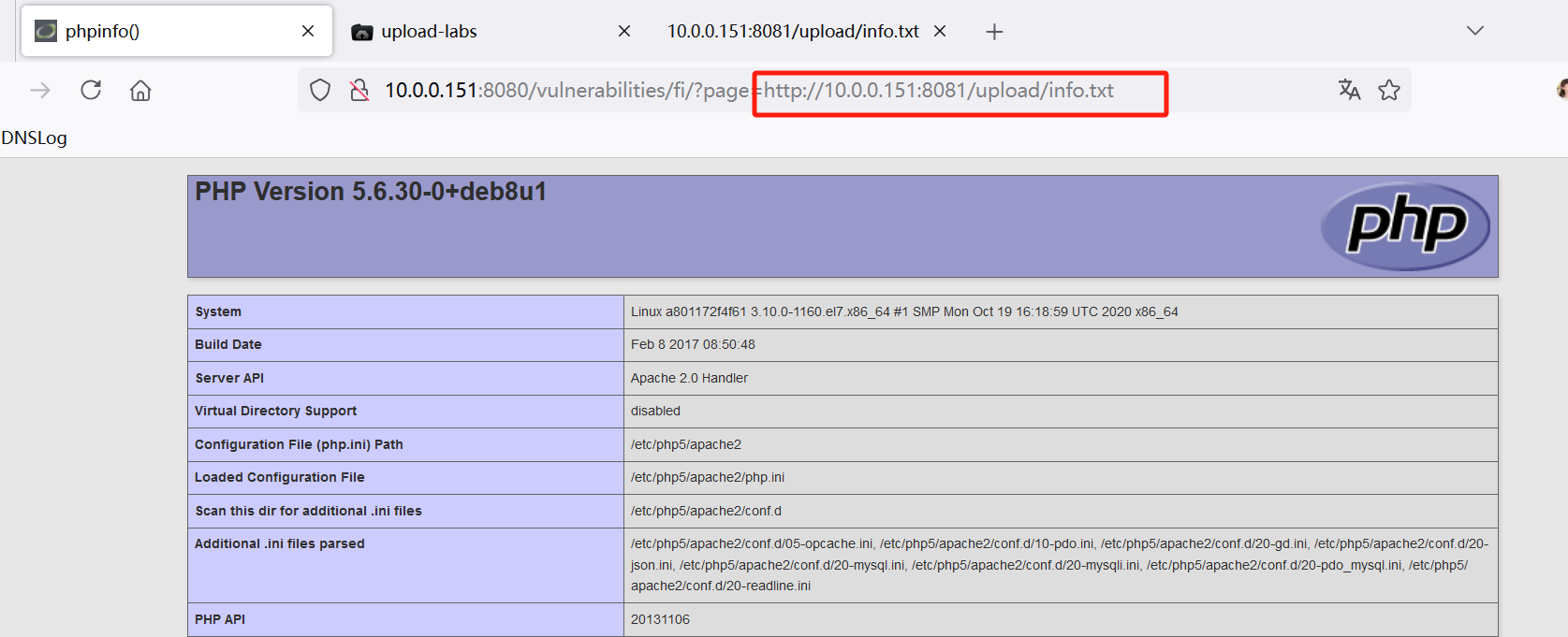
Task: Close the upload-labs tab
Action: [x=624, y=31]
